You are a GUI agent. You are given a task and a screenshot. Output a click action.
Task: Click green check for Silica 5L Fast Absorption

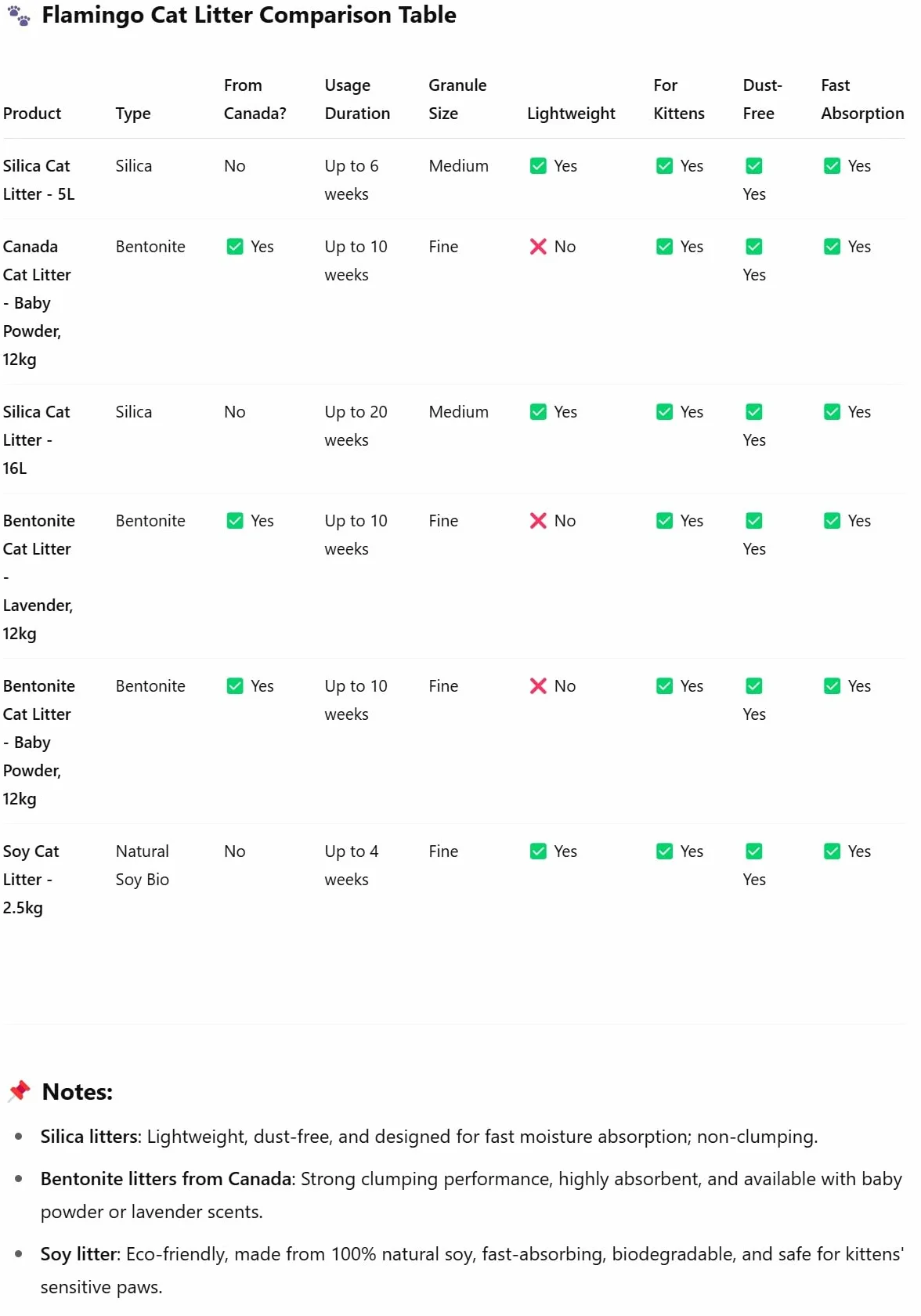832,166
